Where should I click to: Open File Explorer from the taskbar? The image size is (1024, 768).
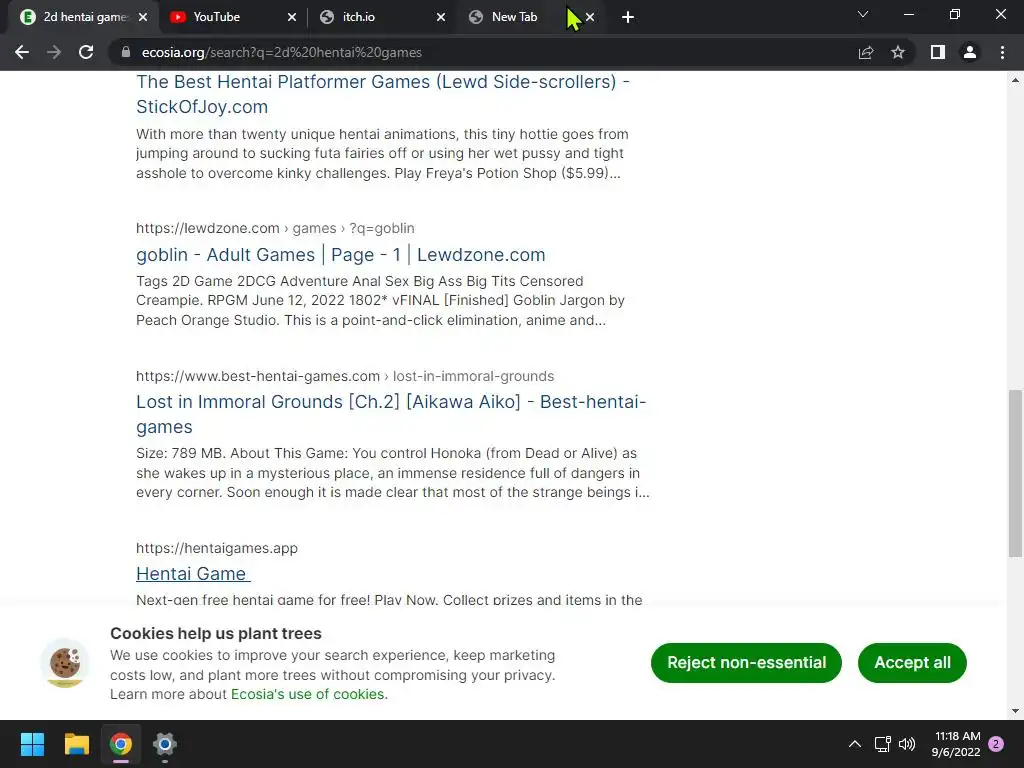coord(76,744)
